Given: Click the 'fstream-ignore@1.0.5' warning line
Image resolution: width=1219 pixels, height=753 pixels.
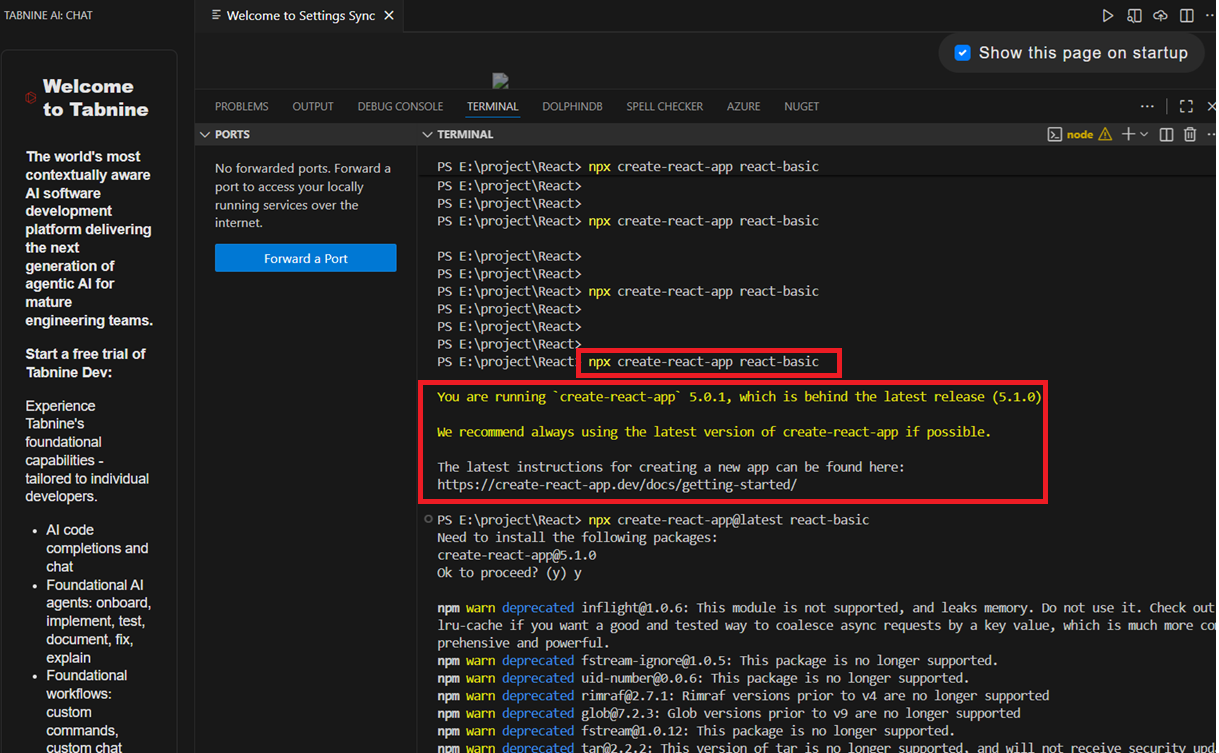Looking at the screenshot, I should point(717,661).
